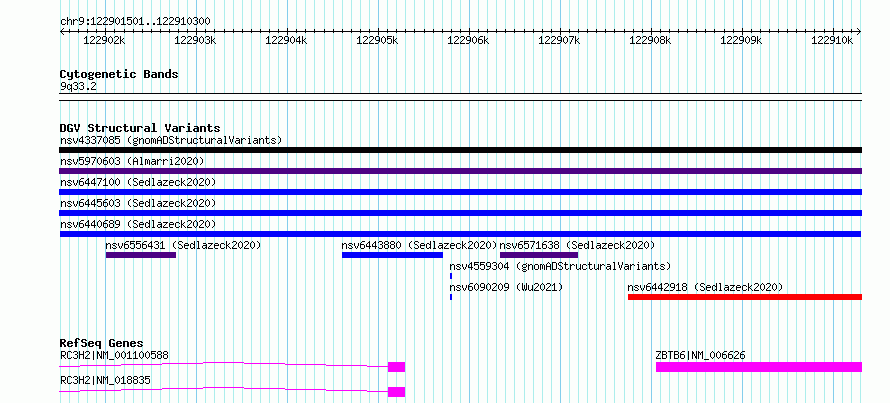Open the nsv6447100 (Sedlazeck2020) label

point(138,182)
